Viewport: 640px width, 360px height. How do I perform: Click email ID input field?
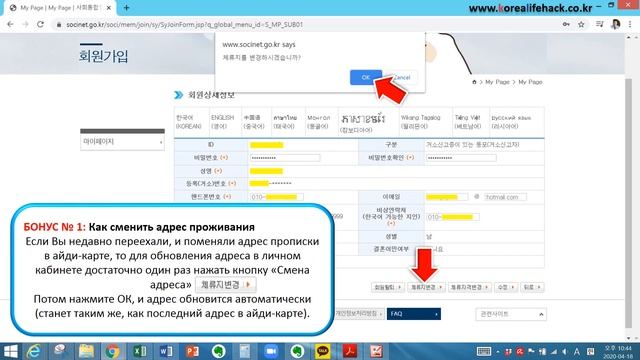(447, 197)
